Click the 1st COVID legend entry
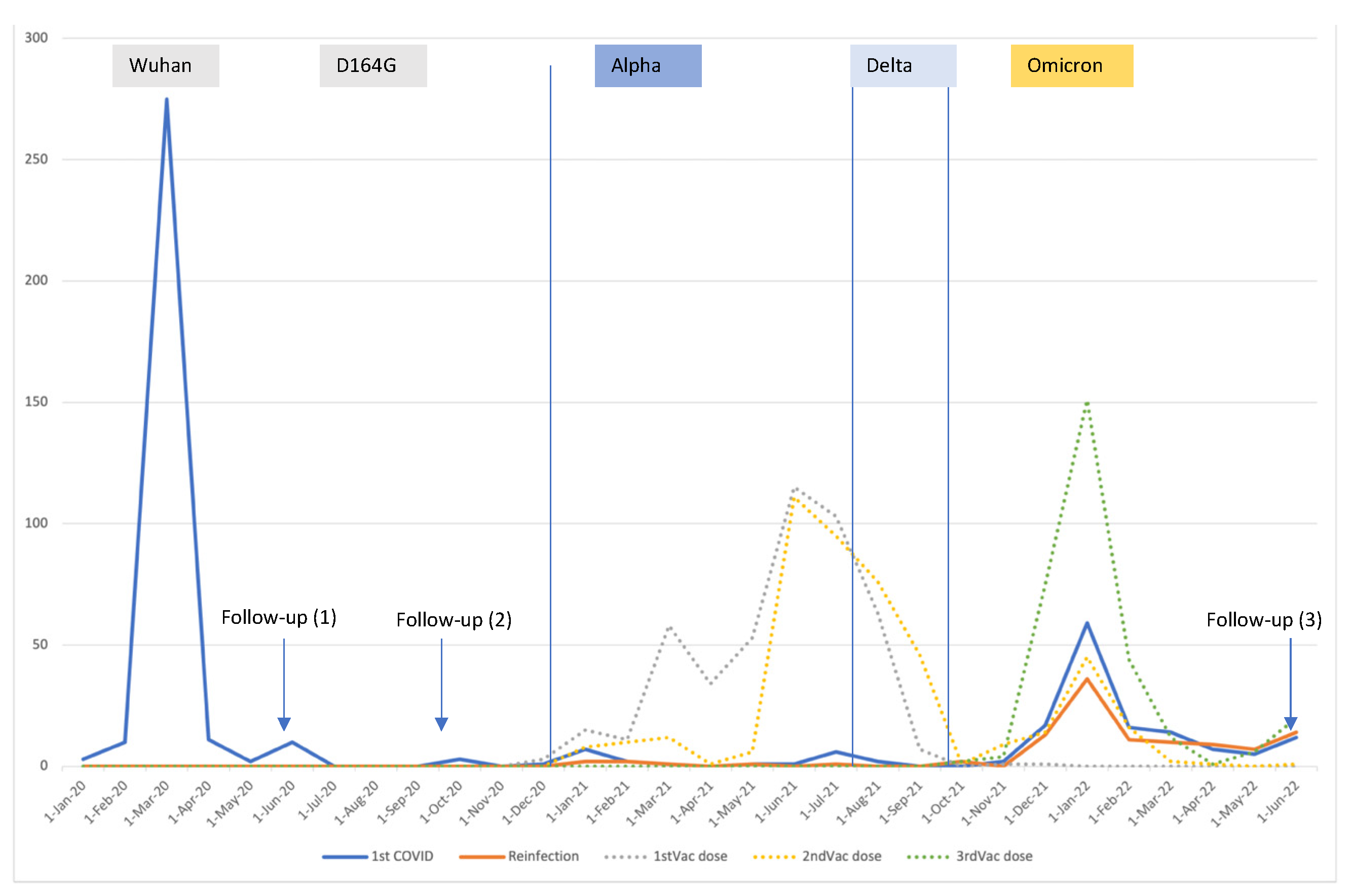This screenshot has height=896, width=1353. click(402, 856)
